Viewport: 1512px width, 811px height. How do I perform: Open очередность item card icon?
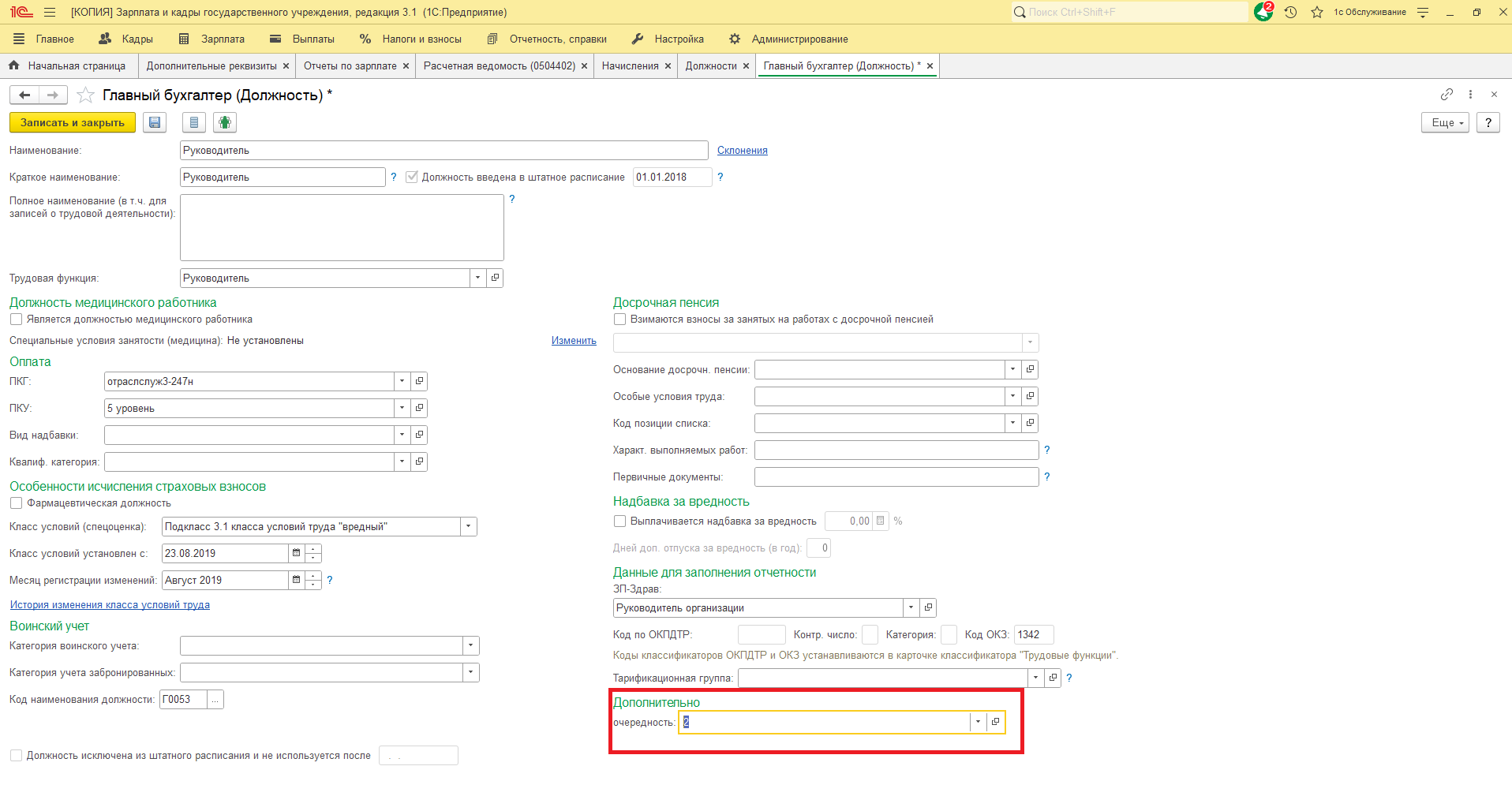point(995,722)
